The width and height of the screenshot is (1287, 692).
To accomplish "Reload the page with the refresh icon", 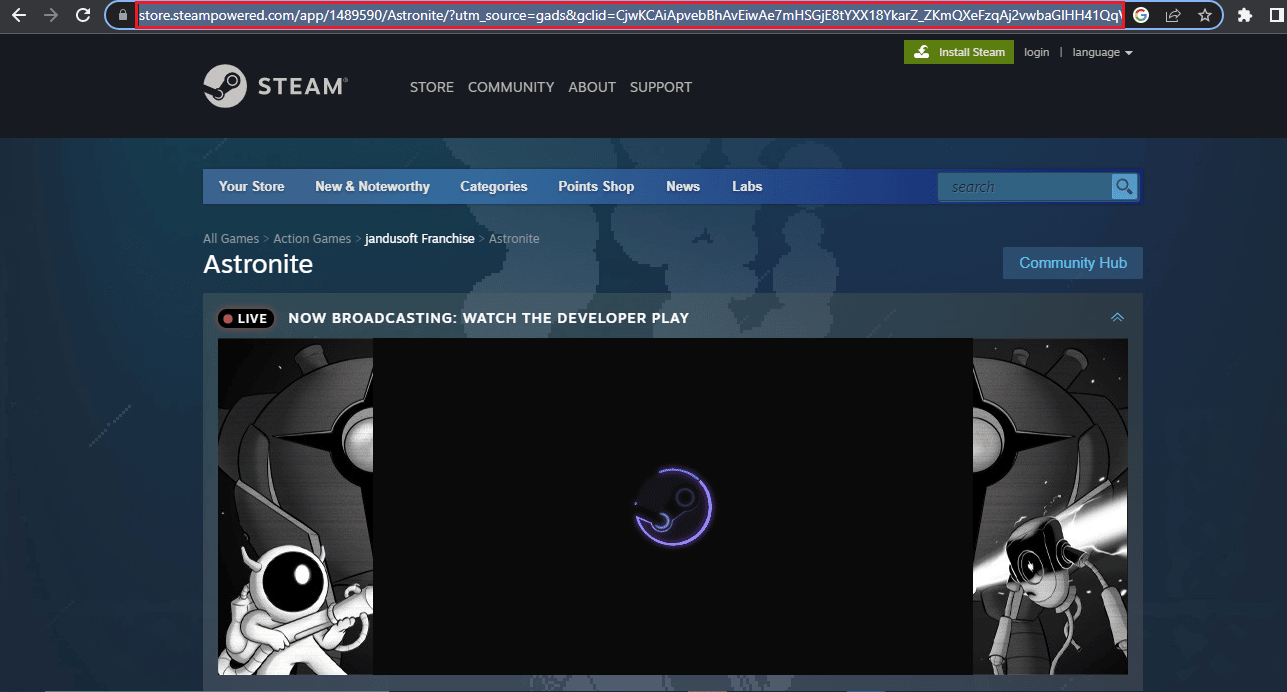I will [84, 16].
